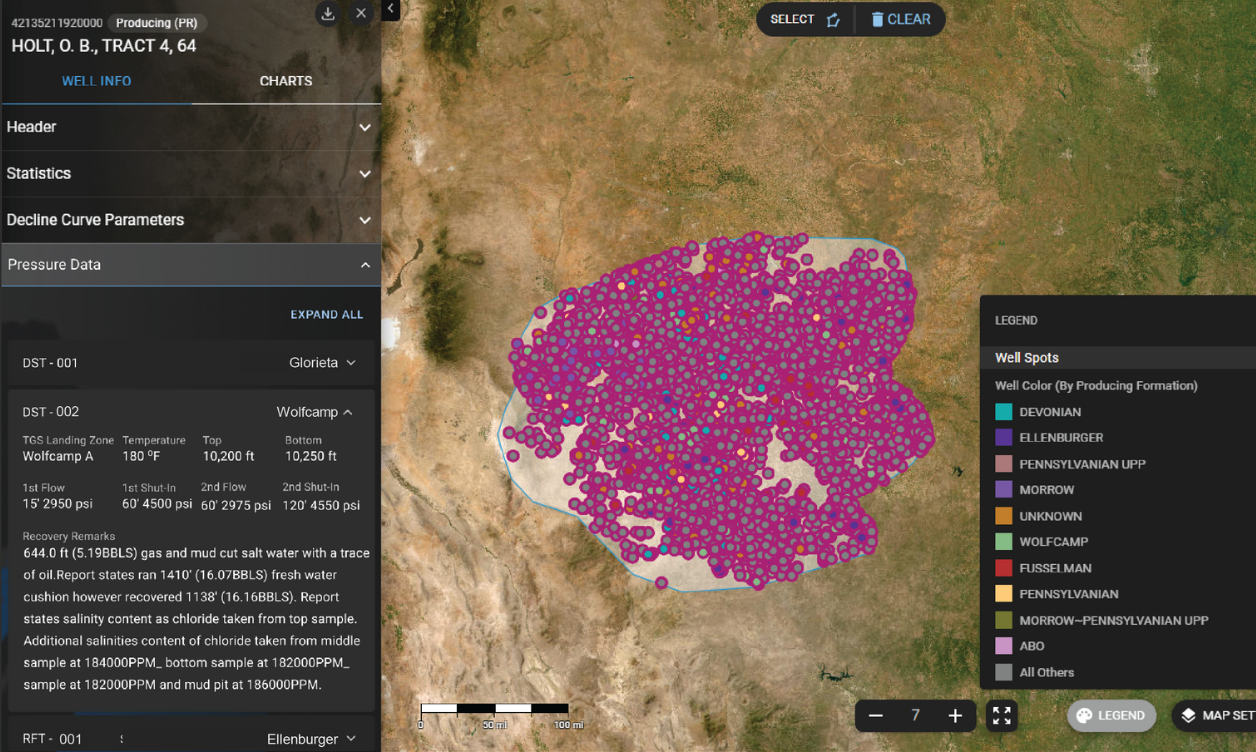Zoom in the map with plus
This screenshot has width=1256, height=752.
[x=955, y=715]
